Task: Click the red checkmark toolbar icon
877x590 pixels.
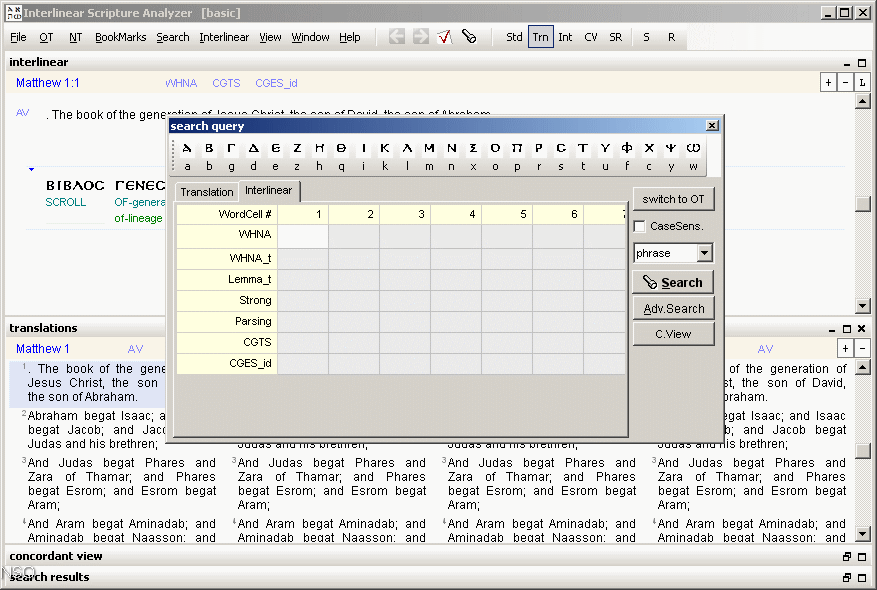Action: (x=444, y=36)
